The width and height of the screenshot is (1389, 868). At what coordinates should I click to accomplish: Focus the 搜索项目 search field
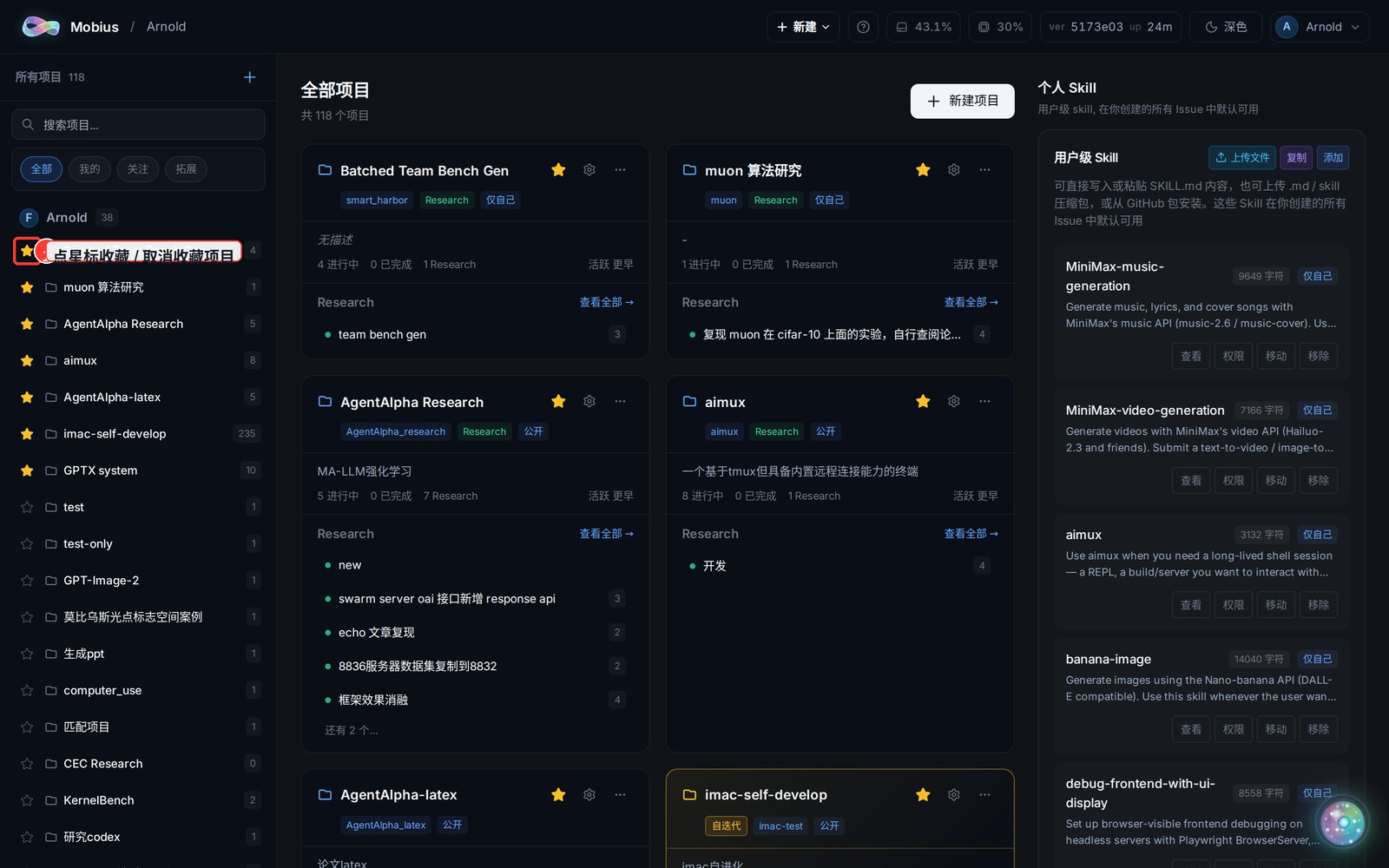click(x=138, y=125)
